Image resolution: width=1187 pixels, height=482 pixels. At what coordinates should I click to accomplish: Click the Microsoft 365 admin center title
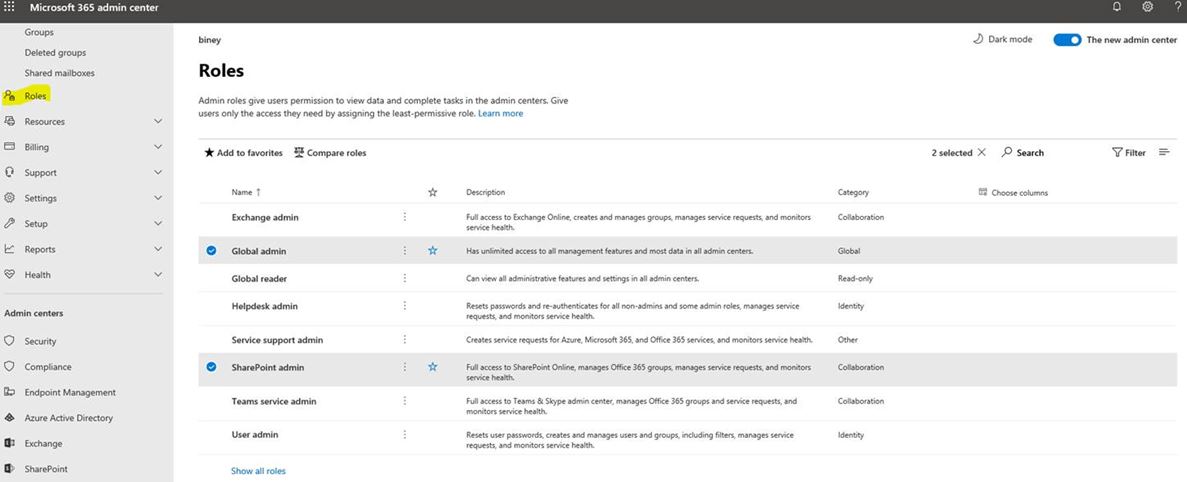pos(94,8)
